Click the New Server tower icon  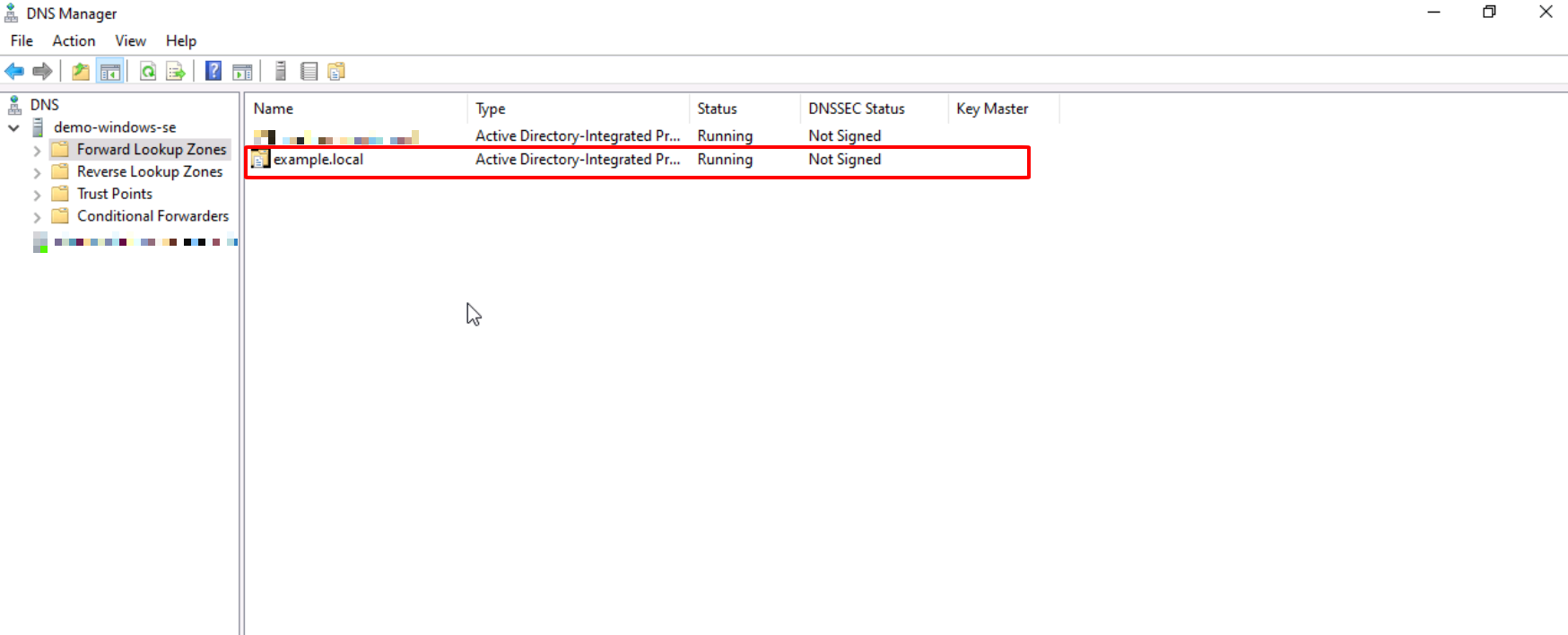tap(281, 72)
